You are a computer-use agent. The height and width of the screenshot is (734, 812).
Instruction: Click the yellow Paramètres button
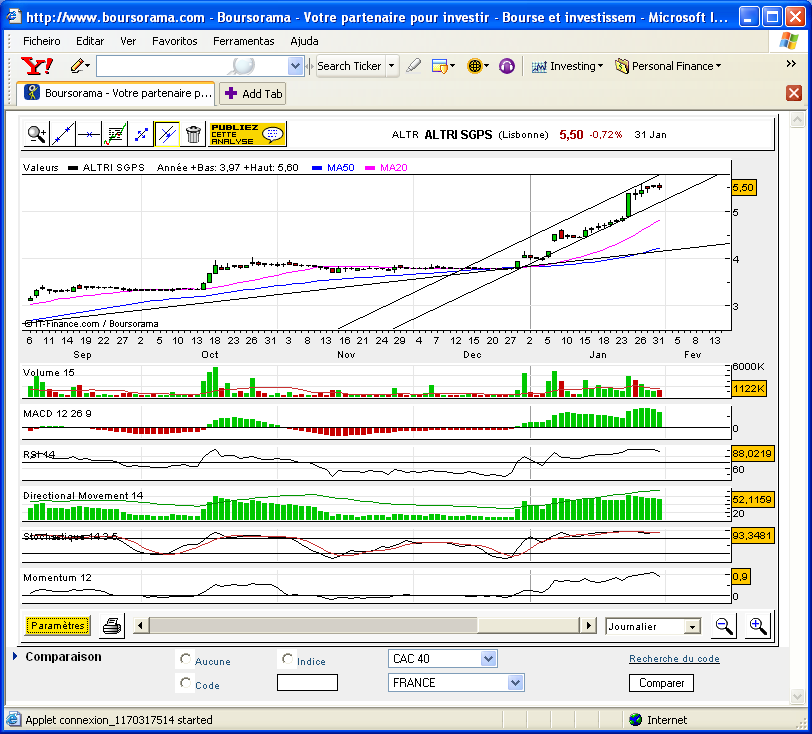(x=57, y=626)
